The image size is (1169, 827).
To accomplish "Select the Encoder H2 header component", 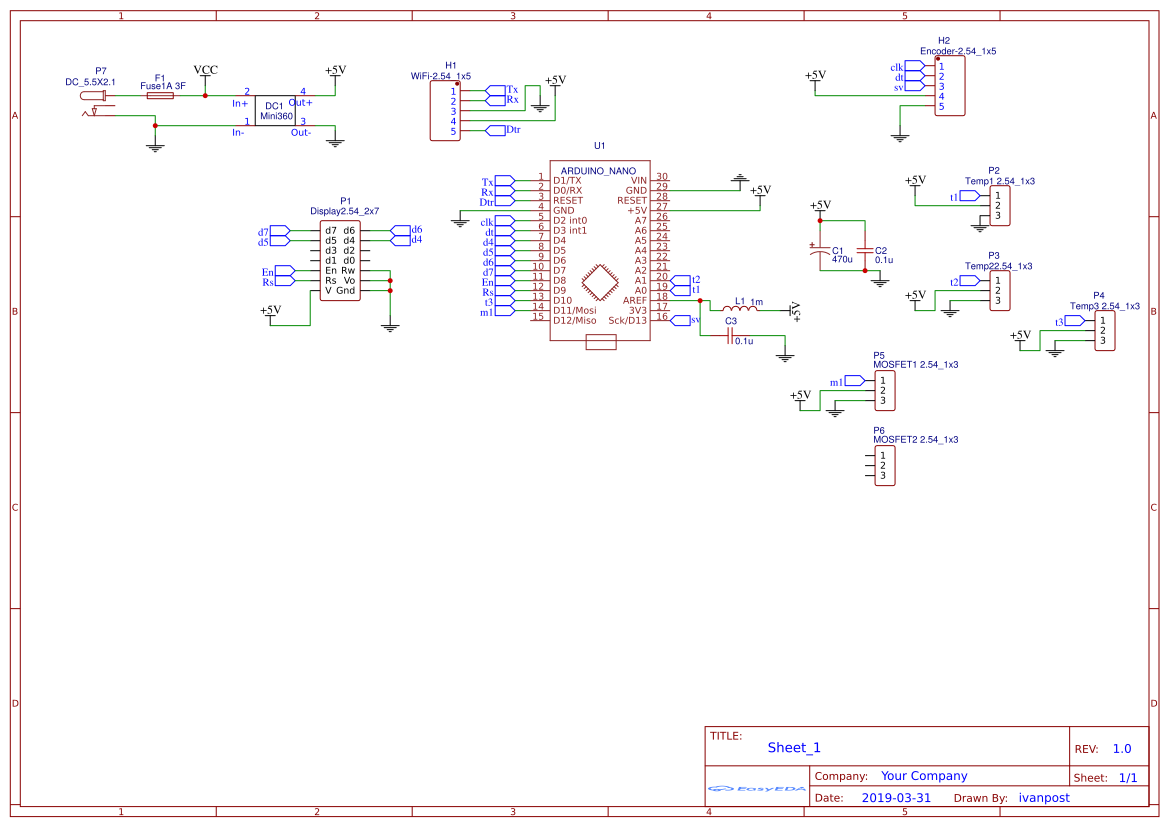I will [x=950, y=86].
